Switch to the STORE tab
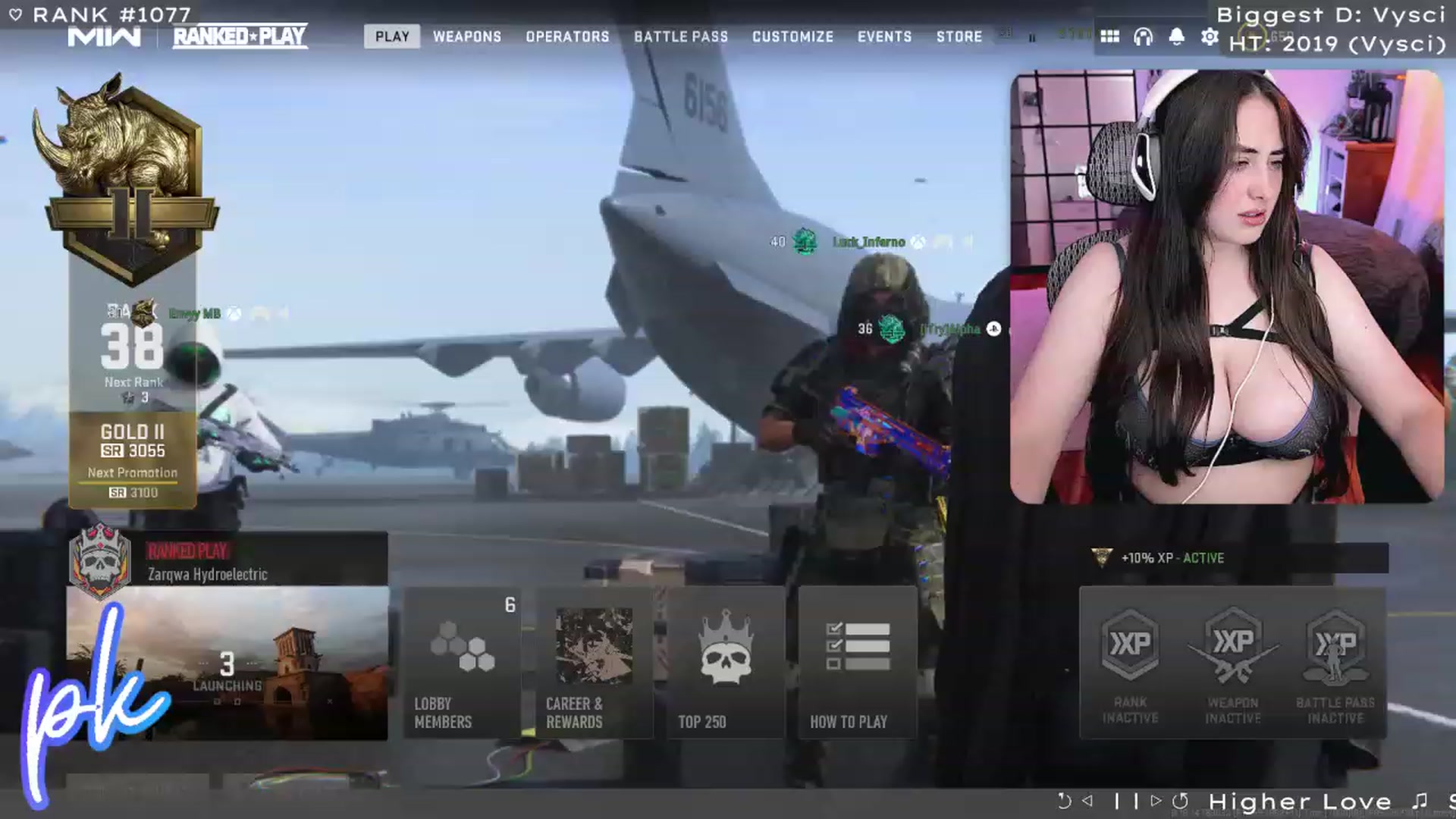 point(959,36)
